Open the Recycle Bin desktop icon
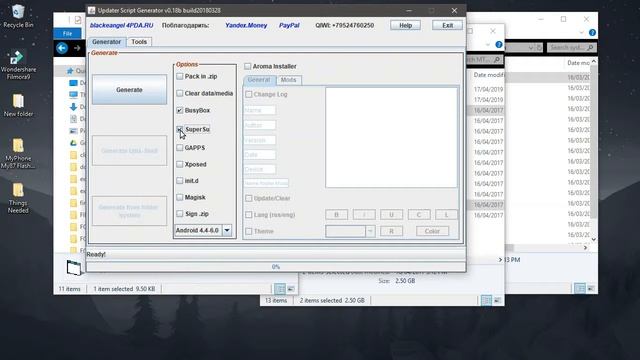Image resolution: width=640 pixels, height=360 pixels. (18, 16)
